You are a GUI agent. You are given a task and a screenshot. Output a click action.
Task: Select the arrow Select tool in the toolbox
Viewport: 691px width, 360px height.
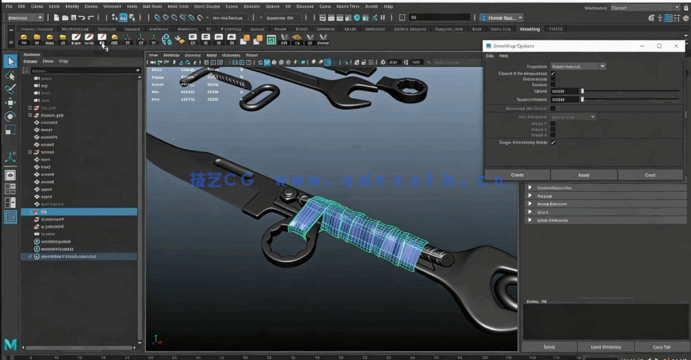10,61
